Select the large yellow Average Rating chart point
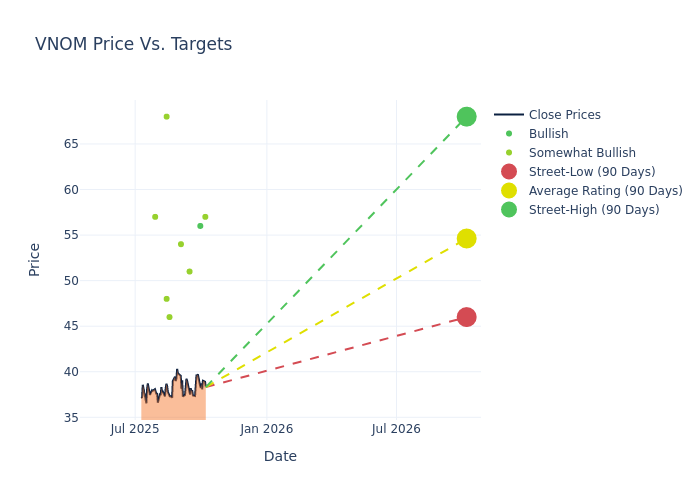Screen dimensions: 700x500 click(x=466, y=238)
